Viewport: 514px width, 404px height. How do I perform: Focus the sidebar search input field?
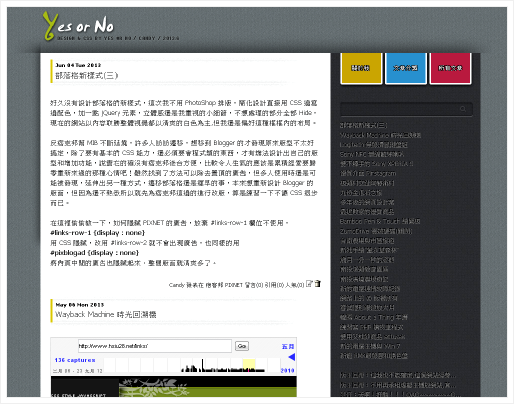coord(406,109)
